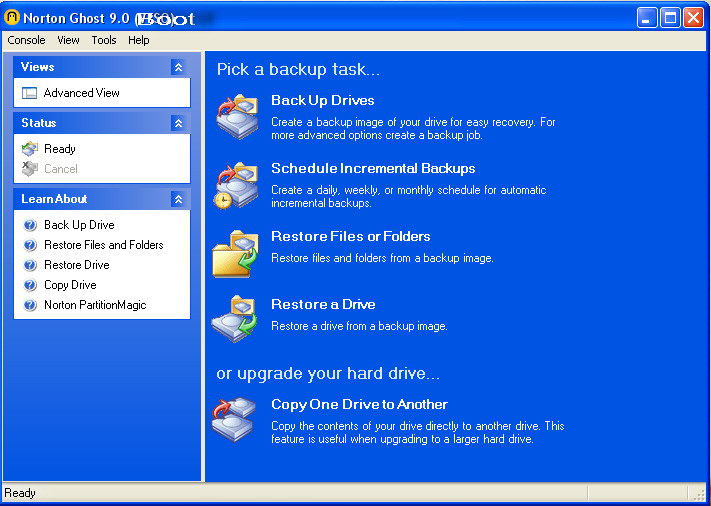Click the help icon beside Restore Drive

30,265
